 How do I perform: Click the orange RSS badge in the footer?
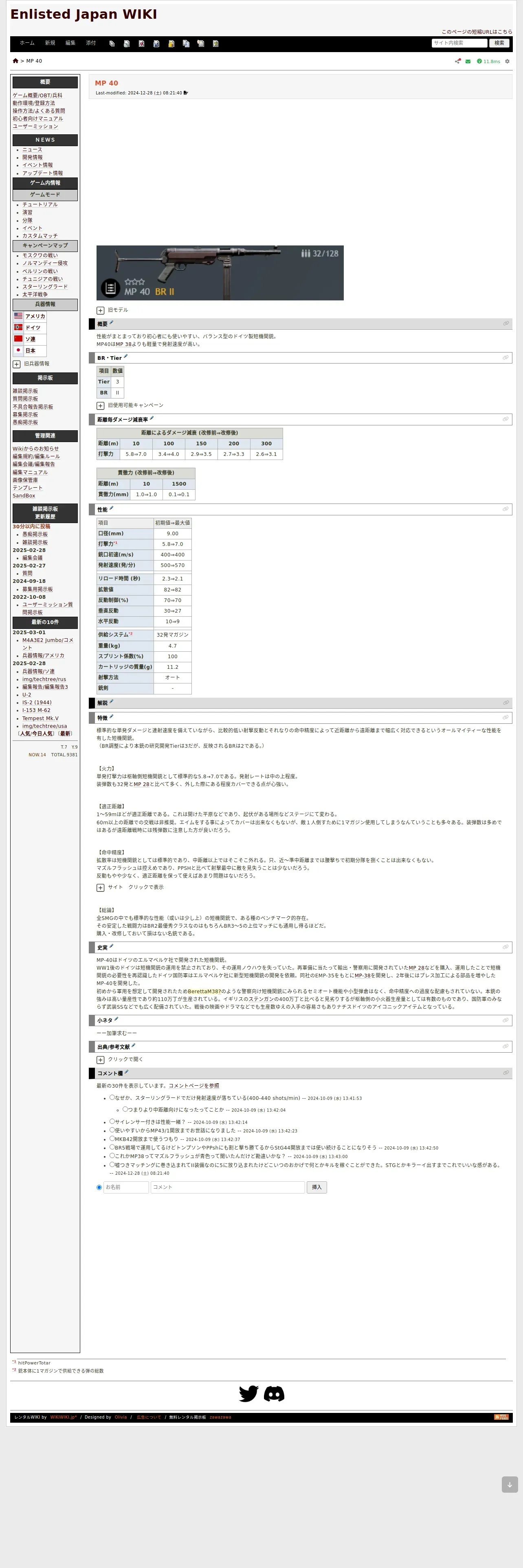(501, 1417)
